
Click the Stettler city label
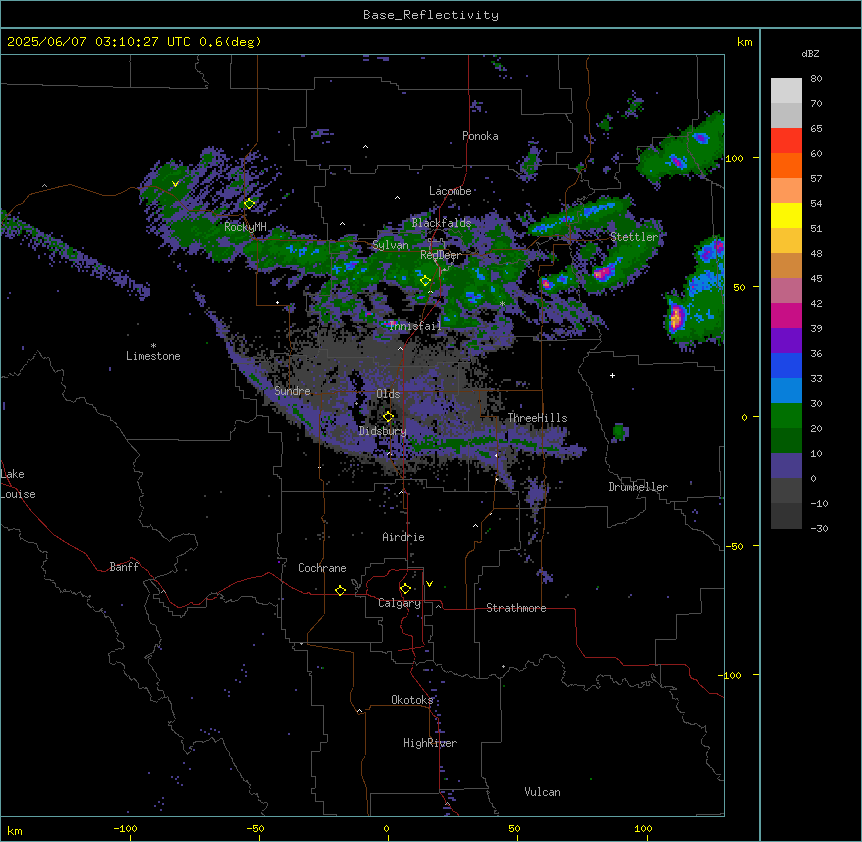[634, 237]
